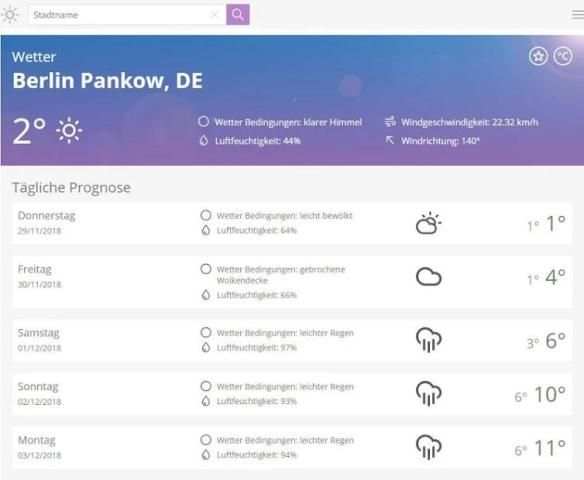
Task: Click the sun logo in header
Action: pyautogui.click(x=10, y=15)
